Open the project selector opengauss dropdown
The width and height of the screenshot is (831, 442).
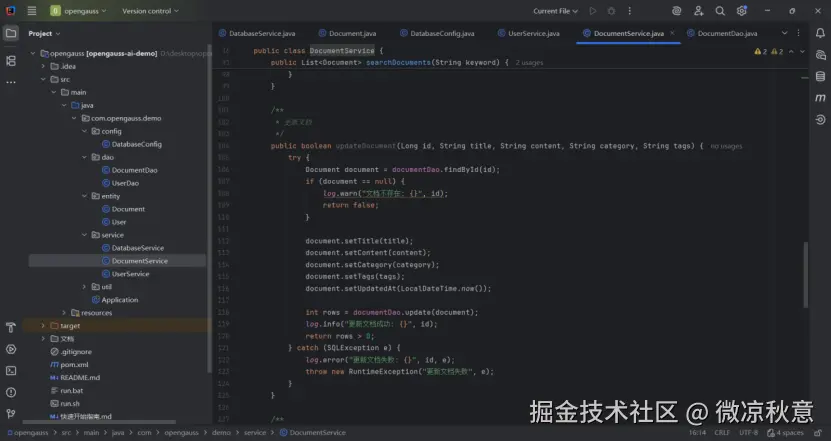click(78, 11)
